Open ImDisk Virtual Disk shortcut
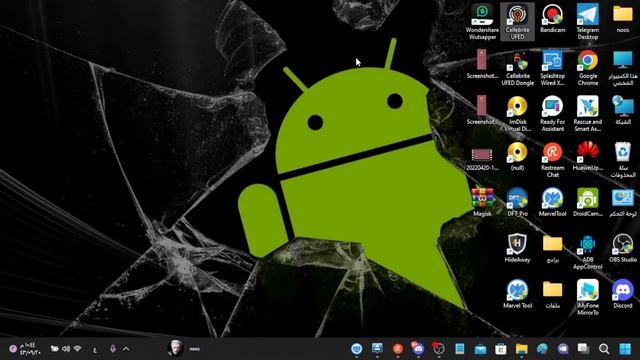Viewport: 640px width, 360px height. (517, 114)
